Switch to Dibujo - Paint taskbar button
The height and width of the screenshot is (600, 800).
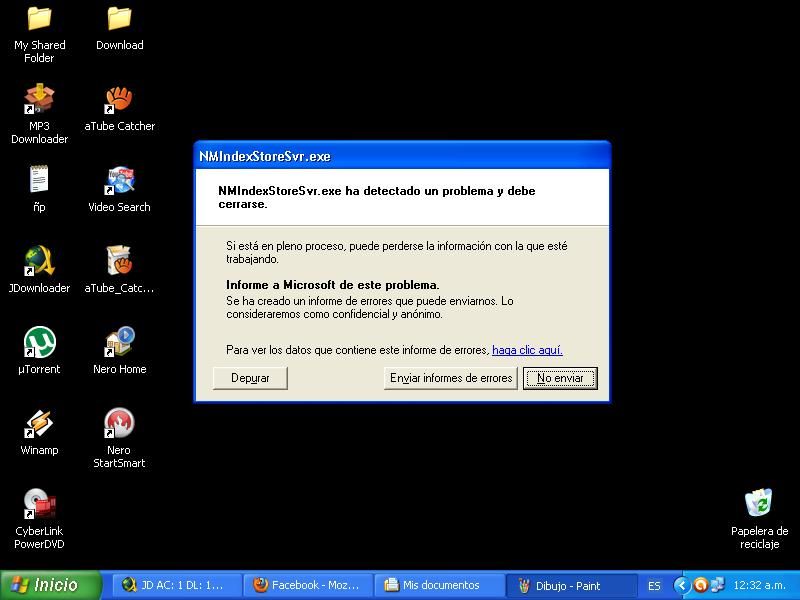570,585
